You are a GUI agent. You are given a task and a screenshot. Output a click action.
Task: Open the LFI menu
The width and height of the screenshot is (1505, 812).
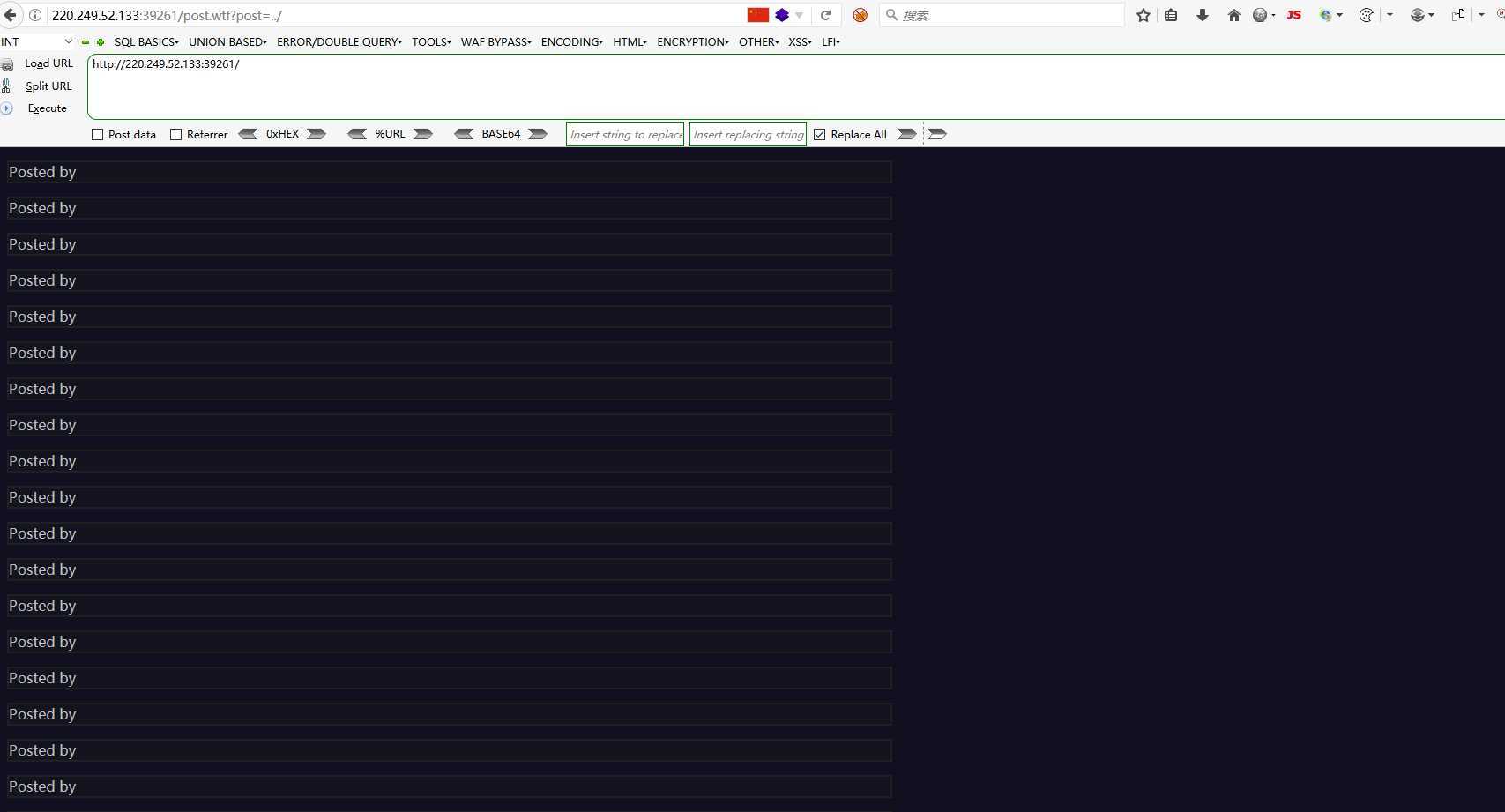[x=831, y=42]
